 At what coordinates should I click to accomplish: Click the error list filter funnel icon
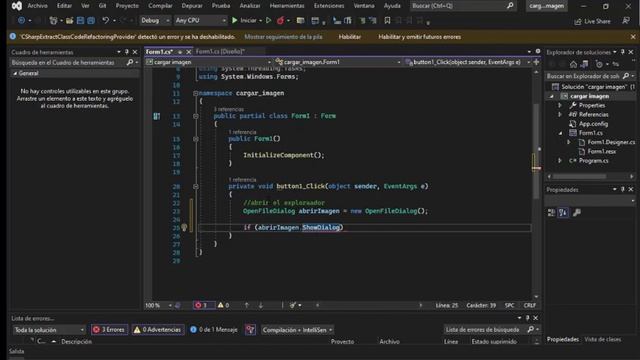tap(250, 330)
